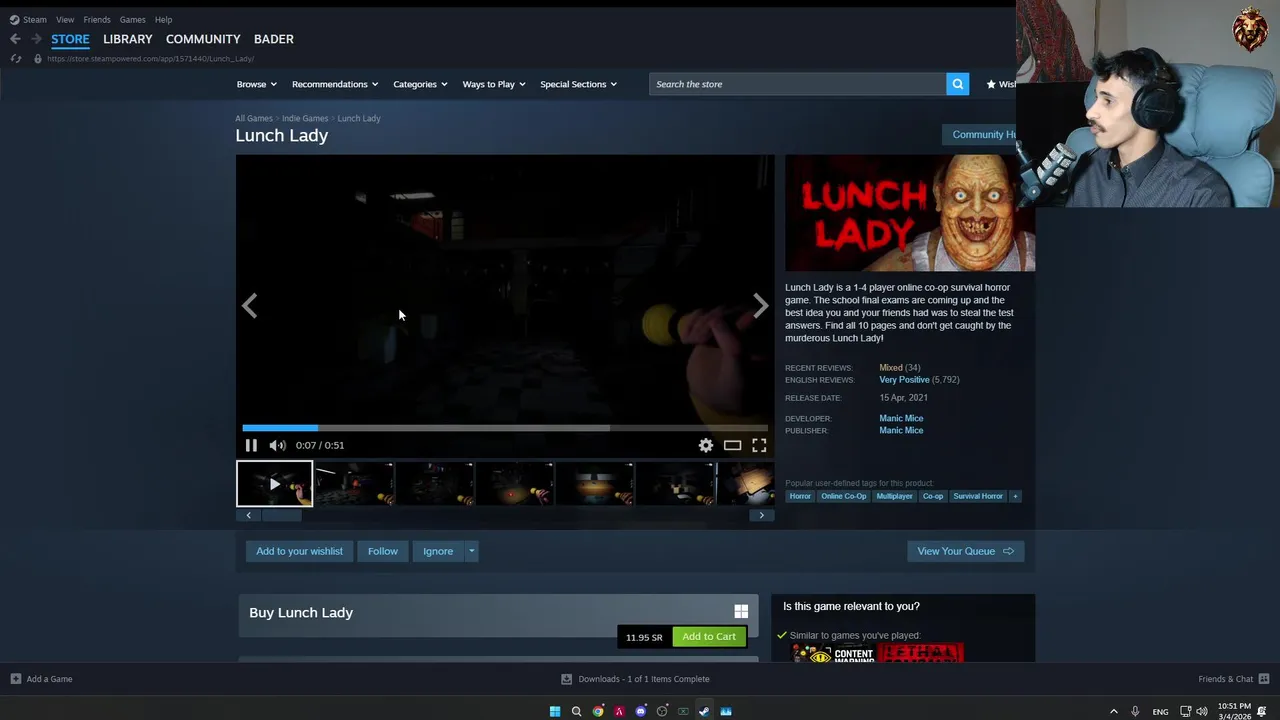Switch to the STORE tab
The height and width of the screenshot is (720, 1280).
click(70, 39)
